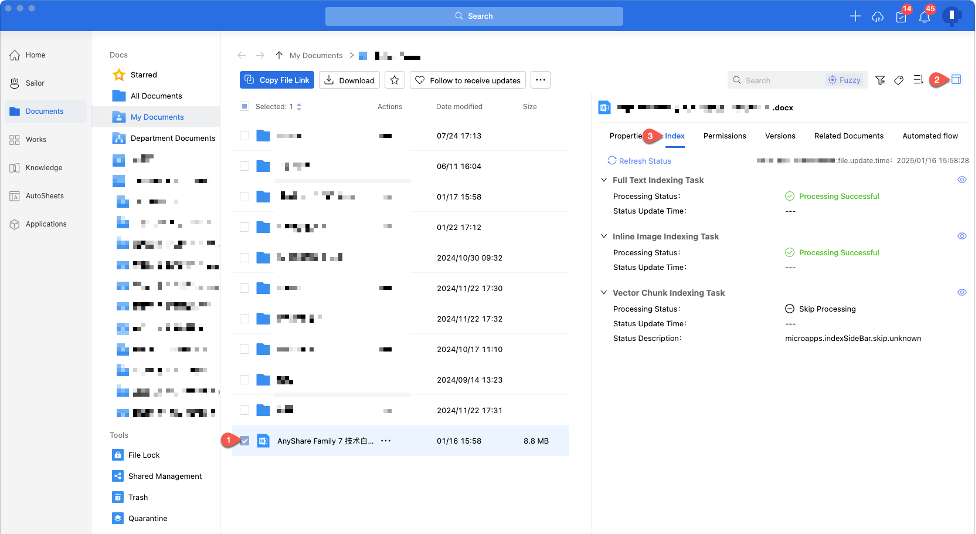This screenshot has height=534, width=976.
Task: Toggle eye icon for Full Text Indexing Task
Action: 962,180
